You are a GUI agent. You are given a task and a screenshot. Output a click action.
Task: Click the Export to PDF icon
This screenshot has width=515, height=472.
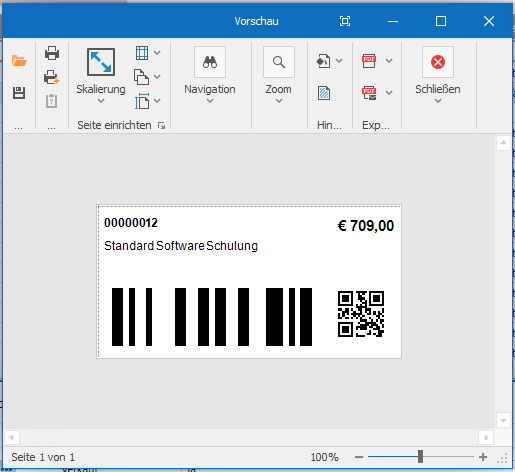[369, 61]
